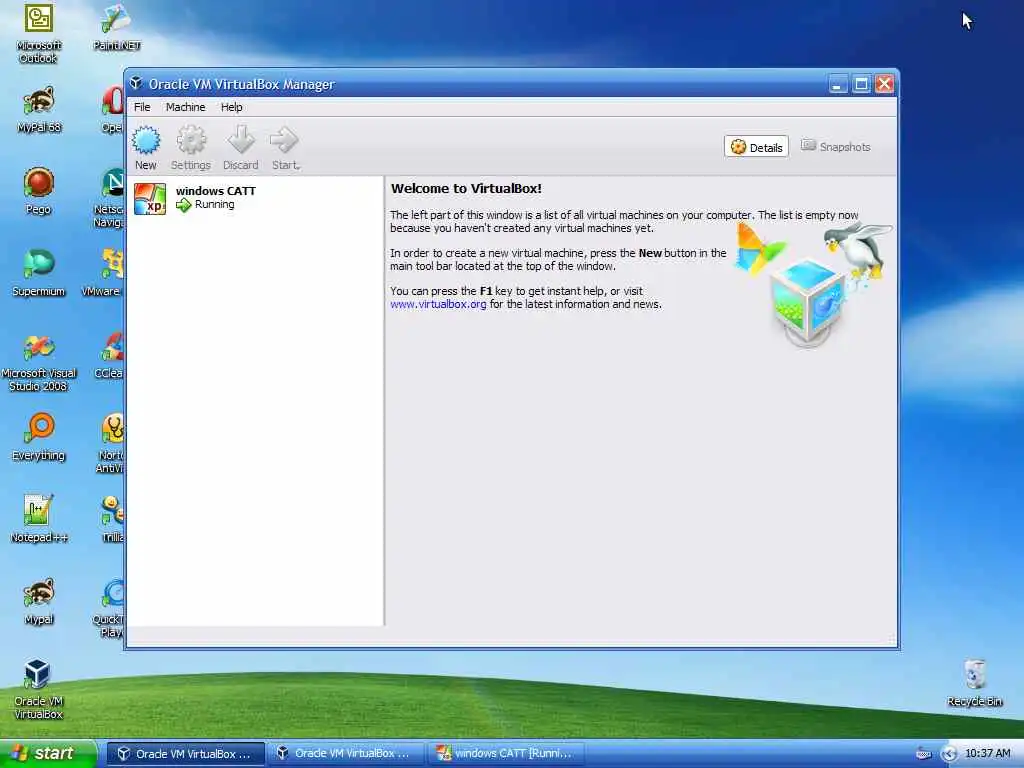Switch to windows CATT [Running] taskbar button

click(x=505, y=754)
